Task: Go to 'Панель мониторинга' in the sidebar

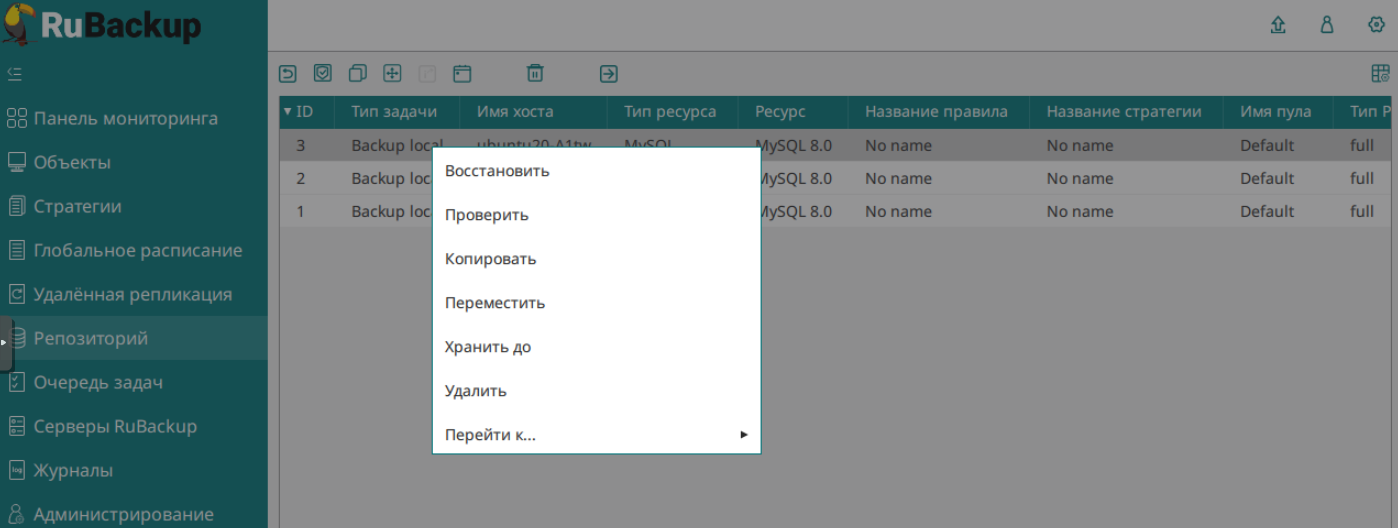Action: click(x=125, y=118)
